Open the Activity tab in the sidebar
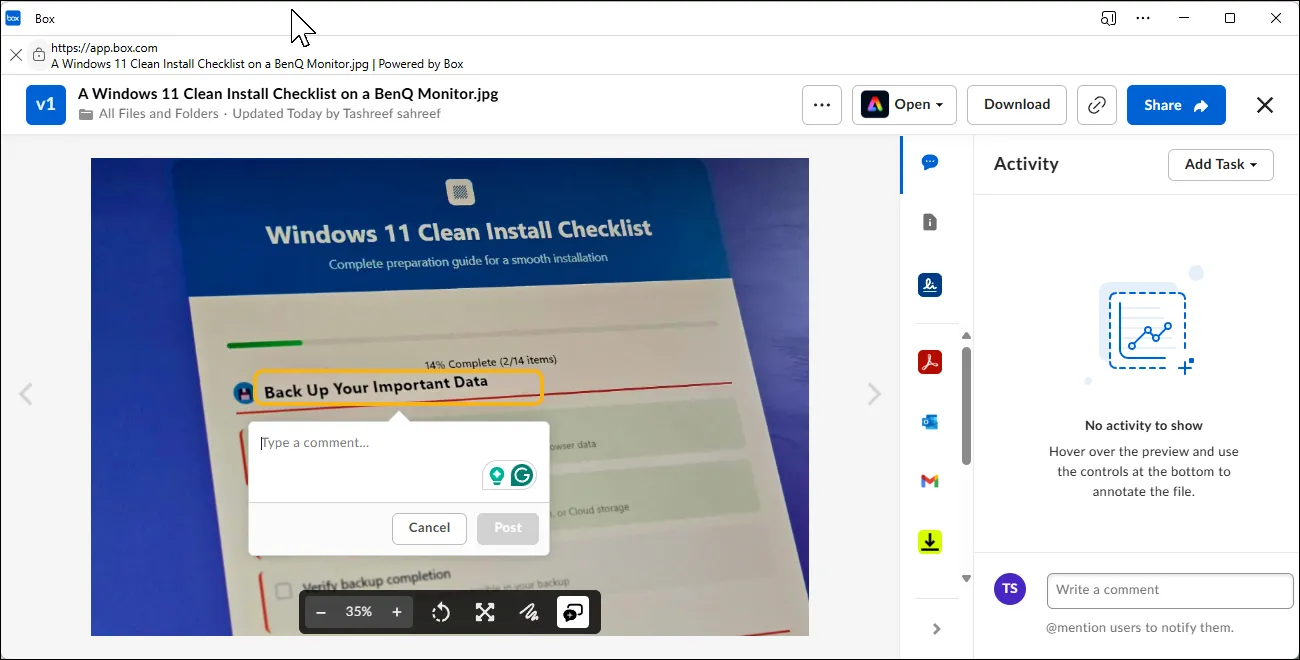Image resolution: width=1300 pixels, height=660 pixels. point(930,163)
